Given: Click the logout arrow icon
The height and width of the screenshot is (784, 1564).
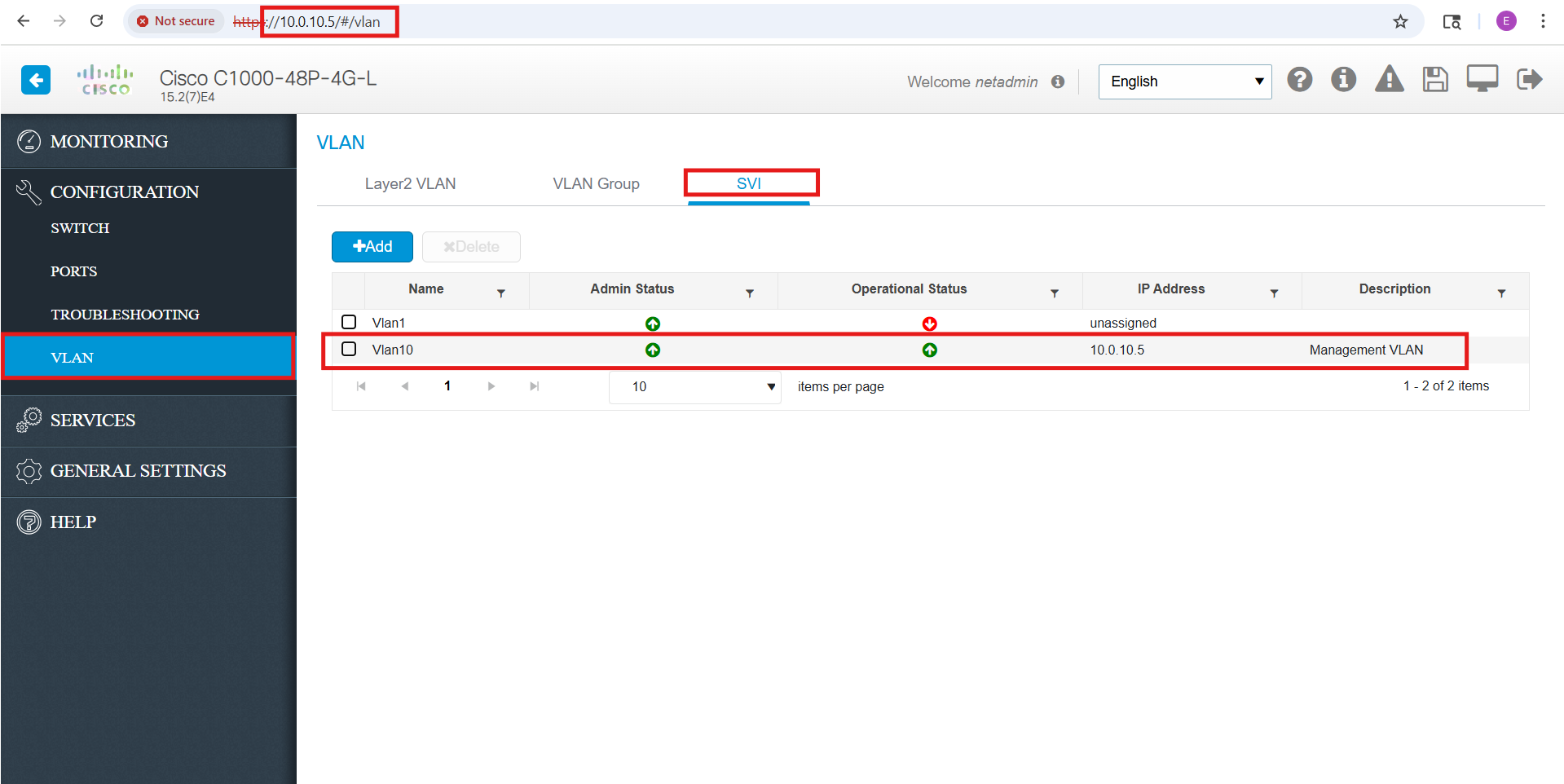Looking at the screenshot, I should 1529,80.
